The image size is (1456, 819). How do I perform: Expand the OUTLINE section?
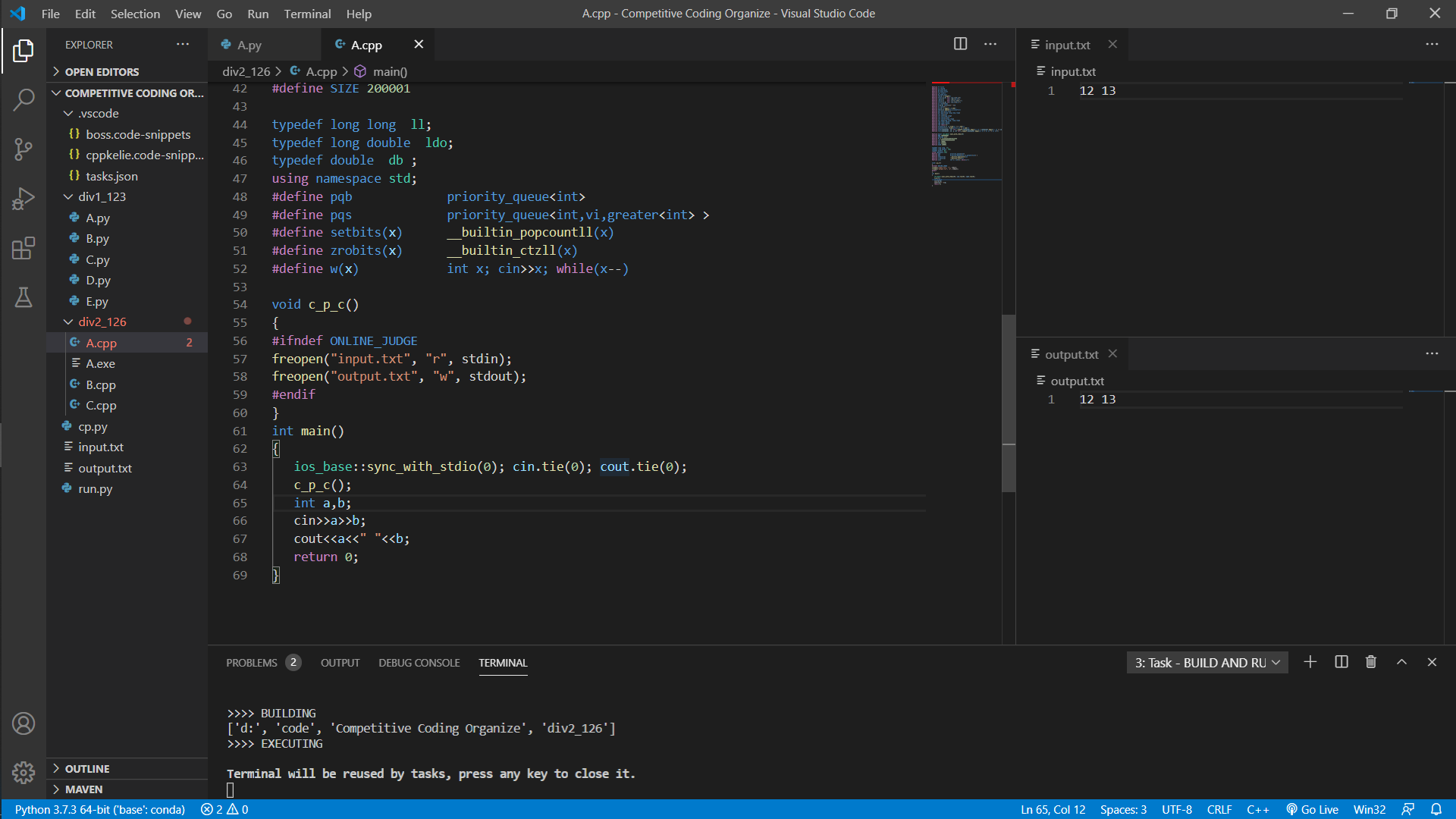(86, 768)
